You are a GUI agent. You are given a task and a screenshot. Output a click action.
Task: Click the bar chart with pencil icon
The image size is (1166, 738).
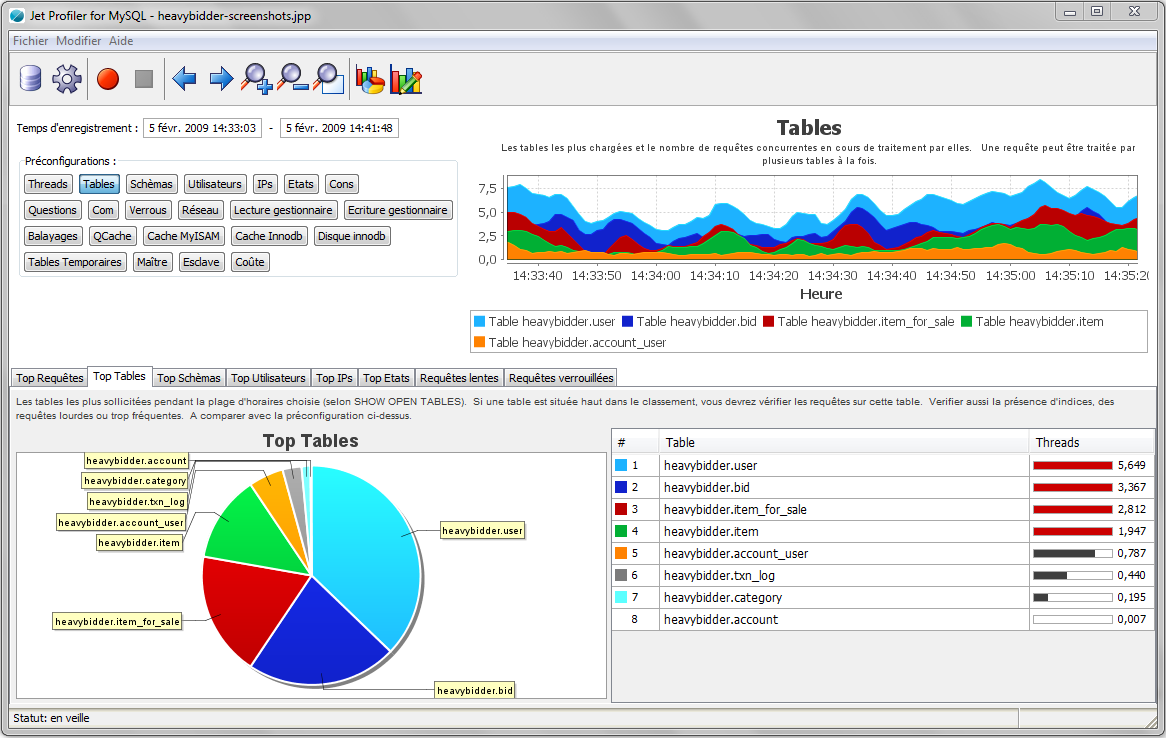406,80
